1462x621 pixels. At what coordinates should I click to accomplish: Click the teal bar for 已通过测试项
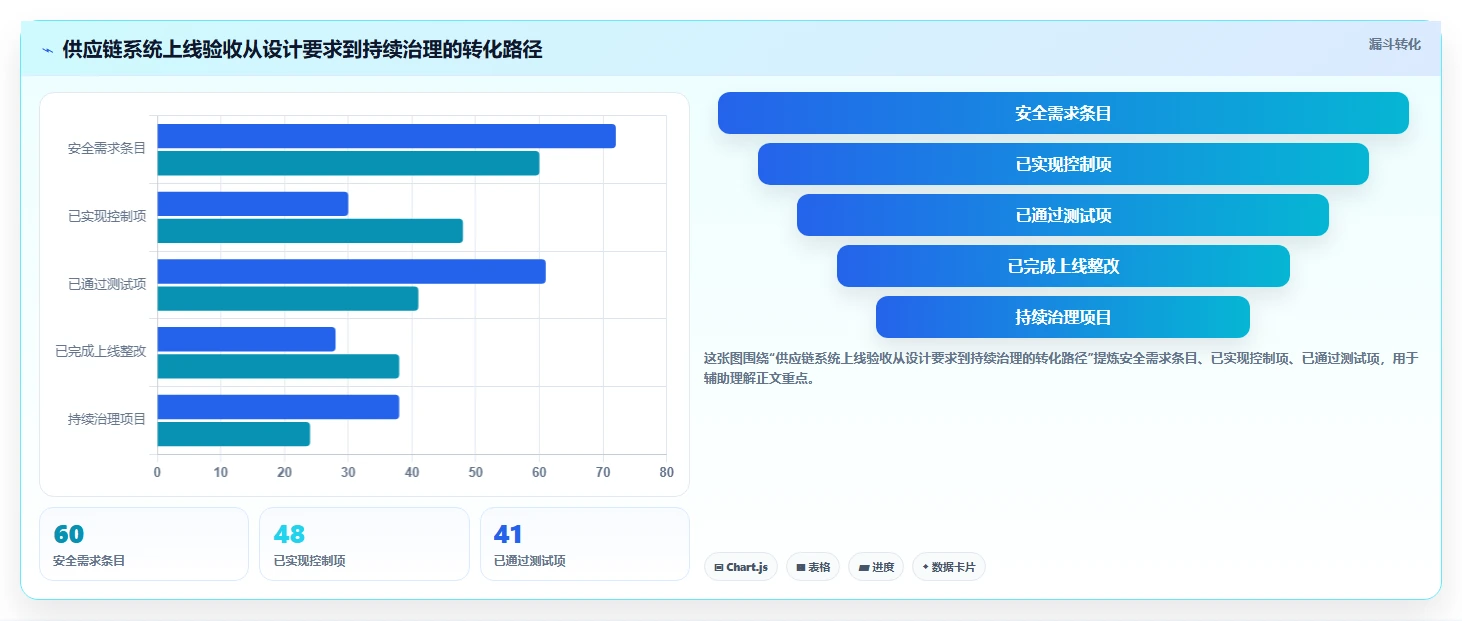(288, 298)
